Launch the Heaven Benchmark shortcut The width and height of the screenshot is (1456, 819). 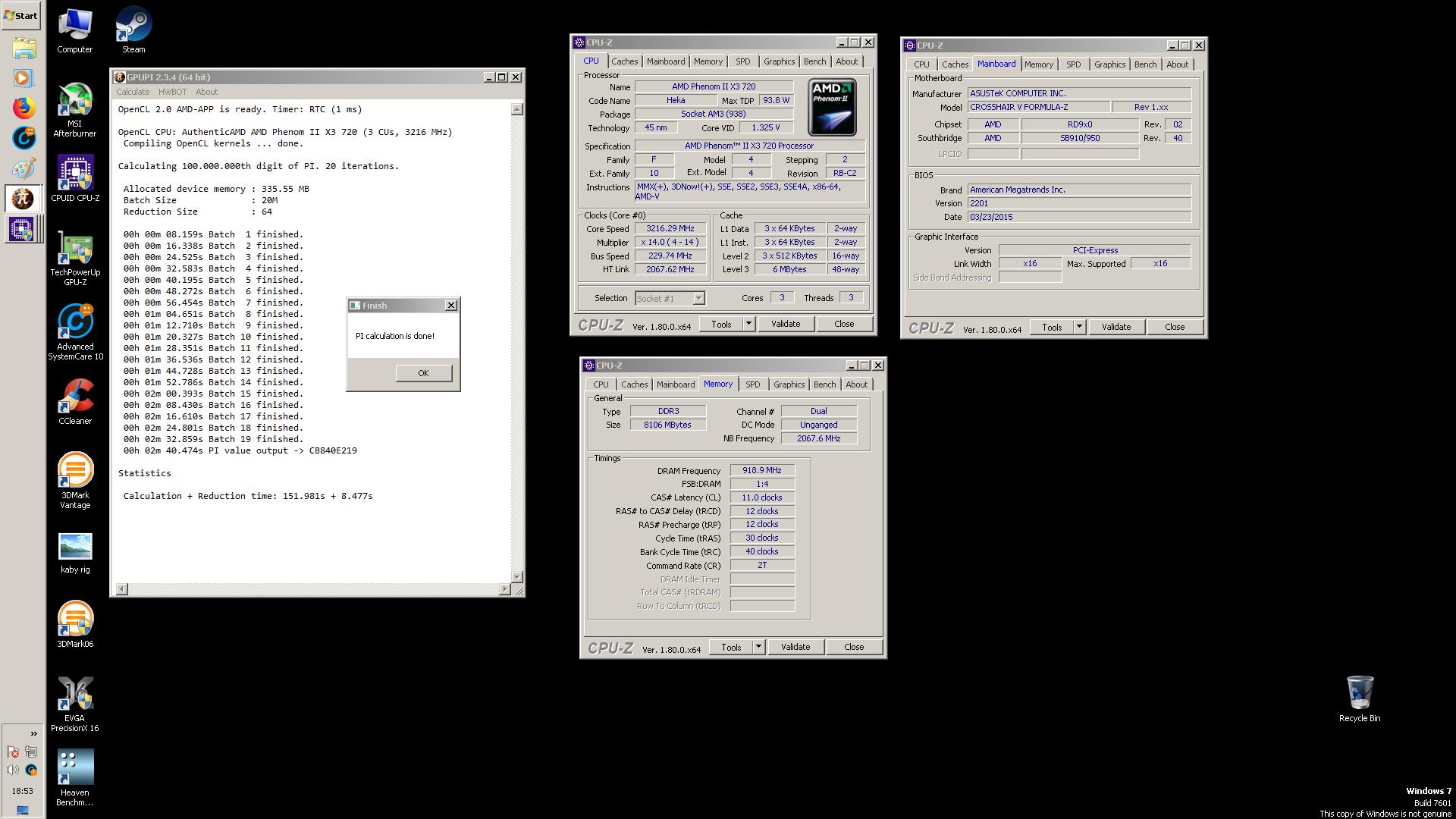click(75, 778)
